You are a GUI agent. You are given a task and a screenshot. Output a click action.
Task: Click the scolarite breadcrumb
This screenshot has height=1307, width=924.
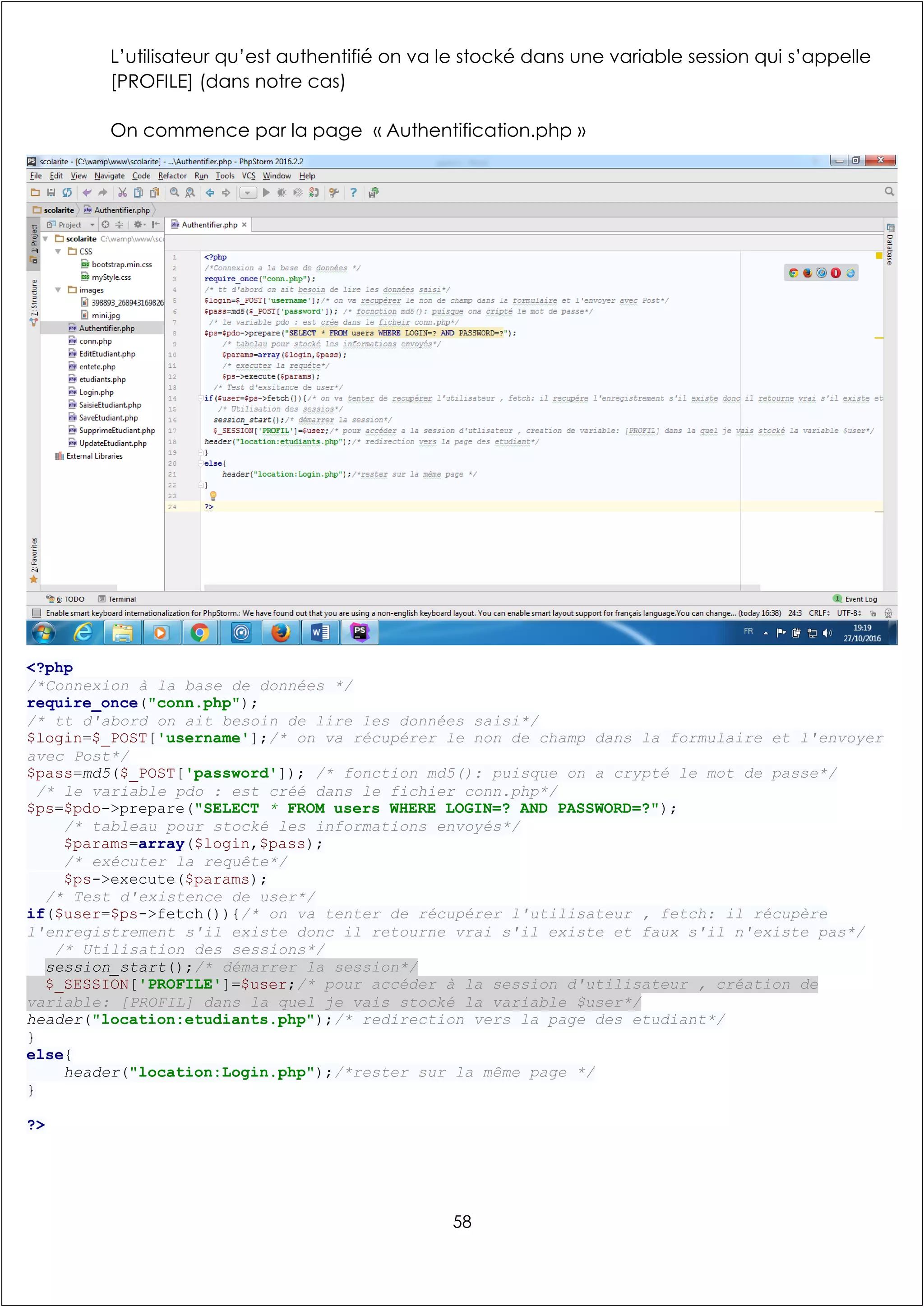coord(54,210)
